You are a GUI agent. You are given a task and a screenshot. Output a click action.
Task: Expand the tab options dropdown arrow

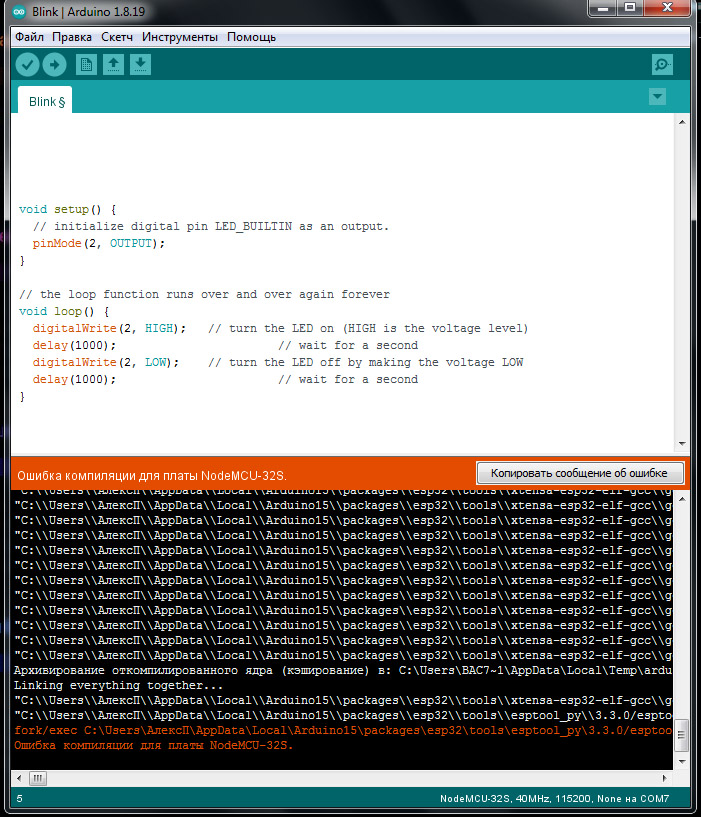[x=657, y=96]
